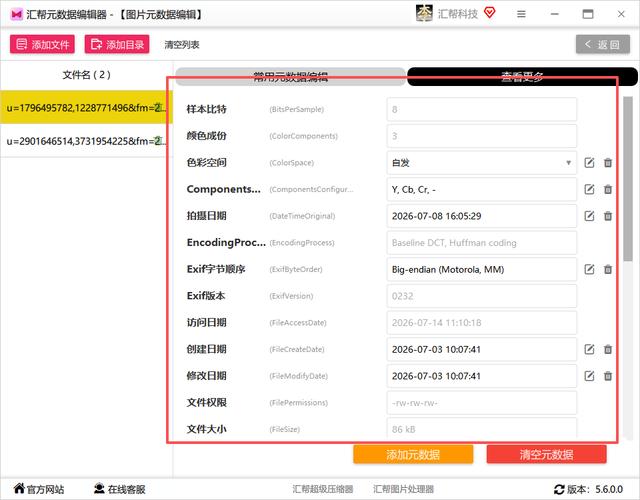Edit the ComponentsConfiguration value icon

click(x=589, y=189)
